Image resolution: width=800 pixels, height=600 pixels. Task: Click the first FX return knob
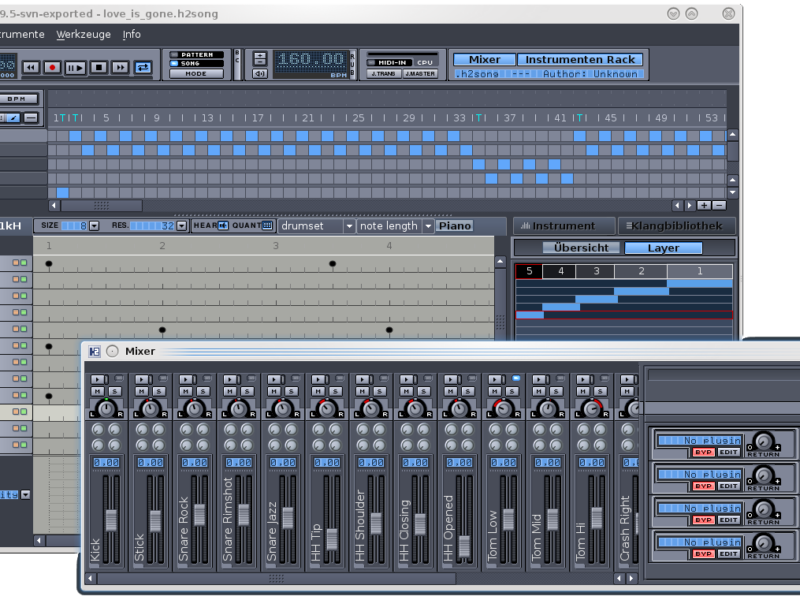[x=764, y=441]
